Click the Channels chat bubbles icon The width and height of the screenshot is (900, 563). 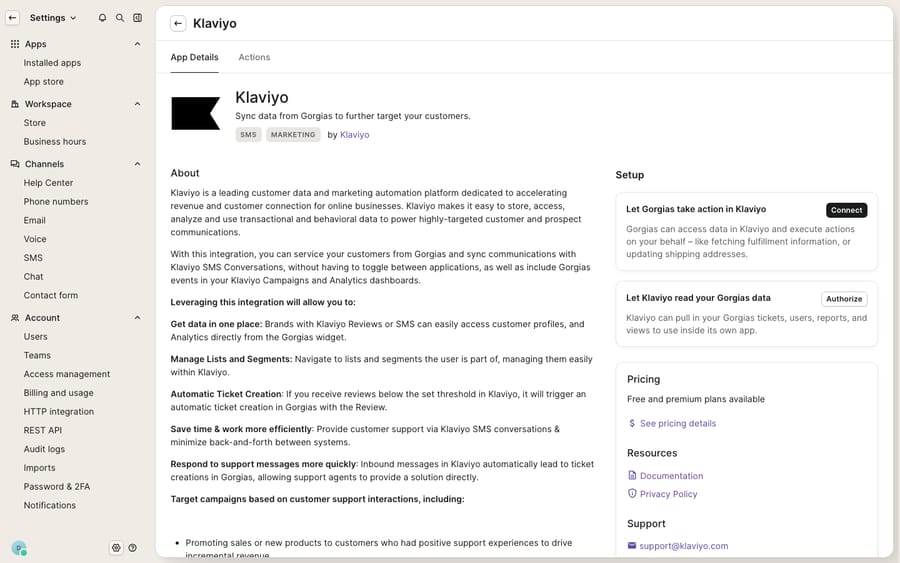(15, 164)
